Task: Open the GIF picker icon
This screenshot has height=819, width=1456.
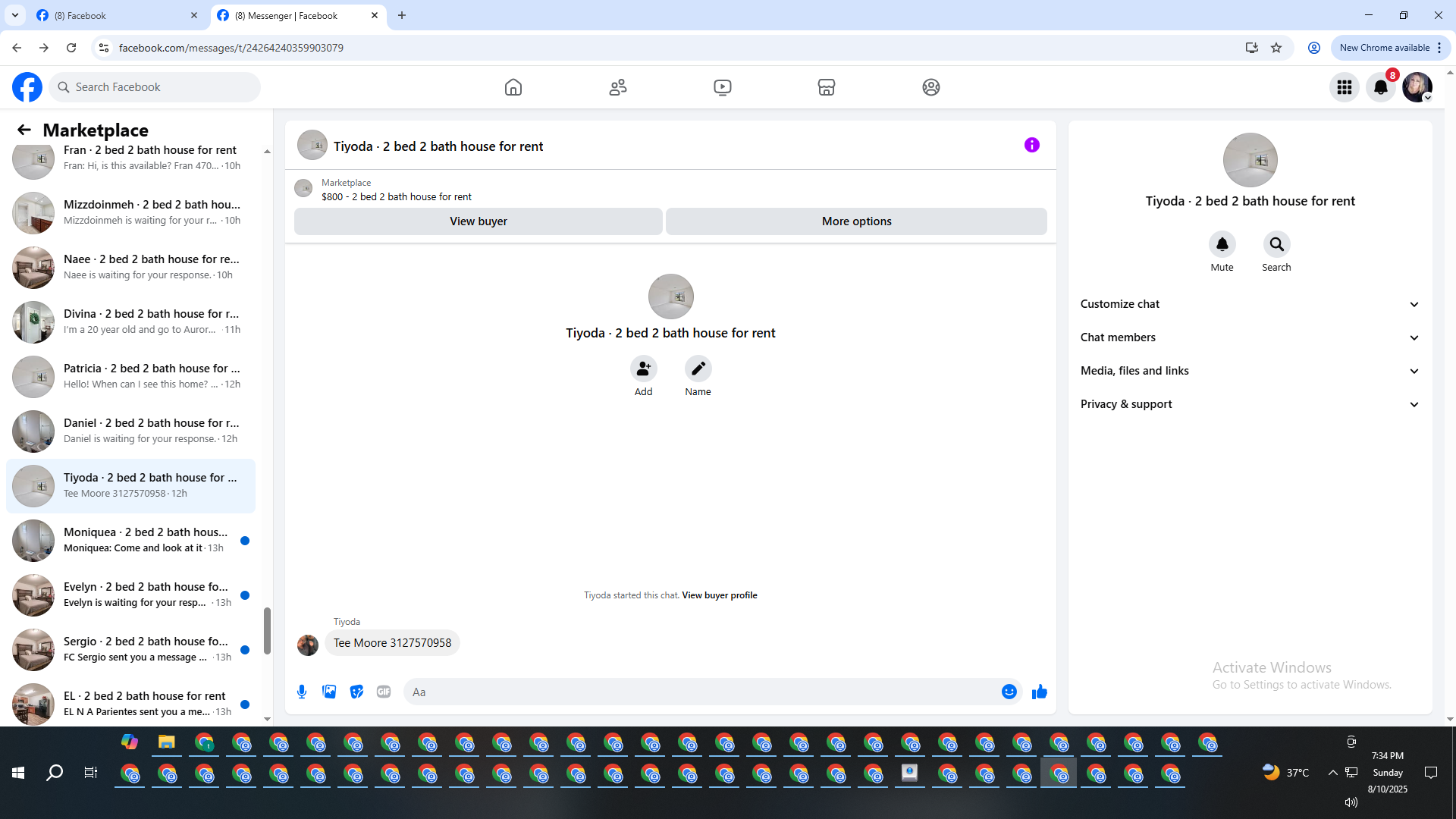Action: [384, 692]
